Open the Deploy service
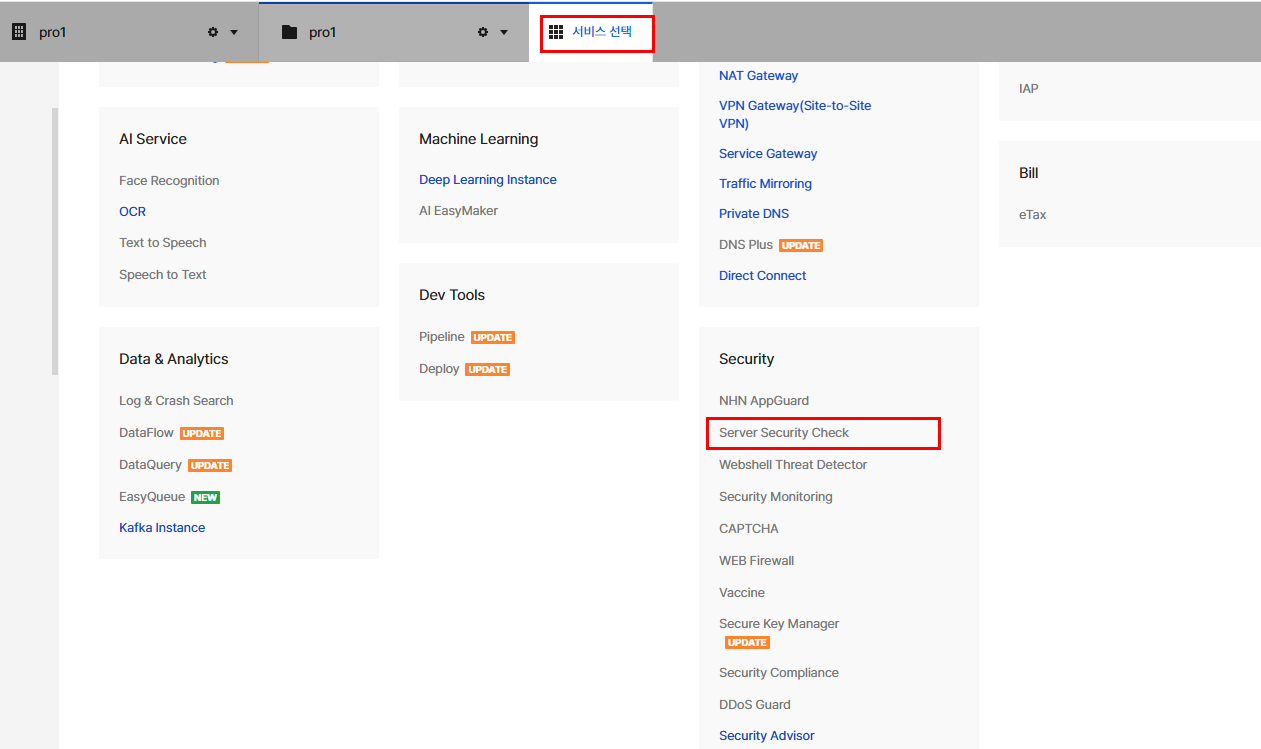The image size is (1261, 749). (439, 369)
